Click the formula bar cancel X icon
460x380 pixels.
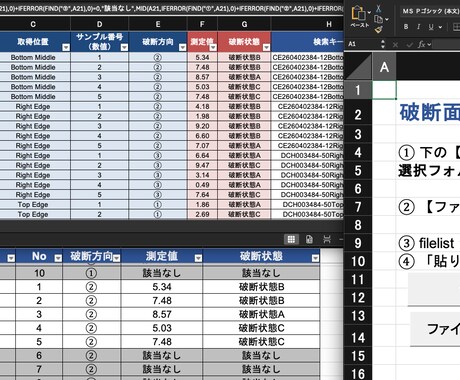click(395, 44)
